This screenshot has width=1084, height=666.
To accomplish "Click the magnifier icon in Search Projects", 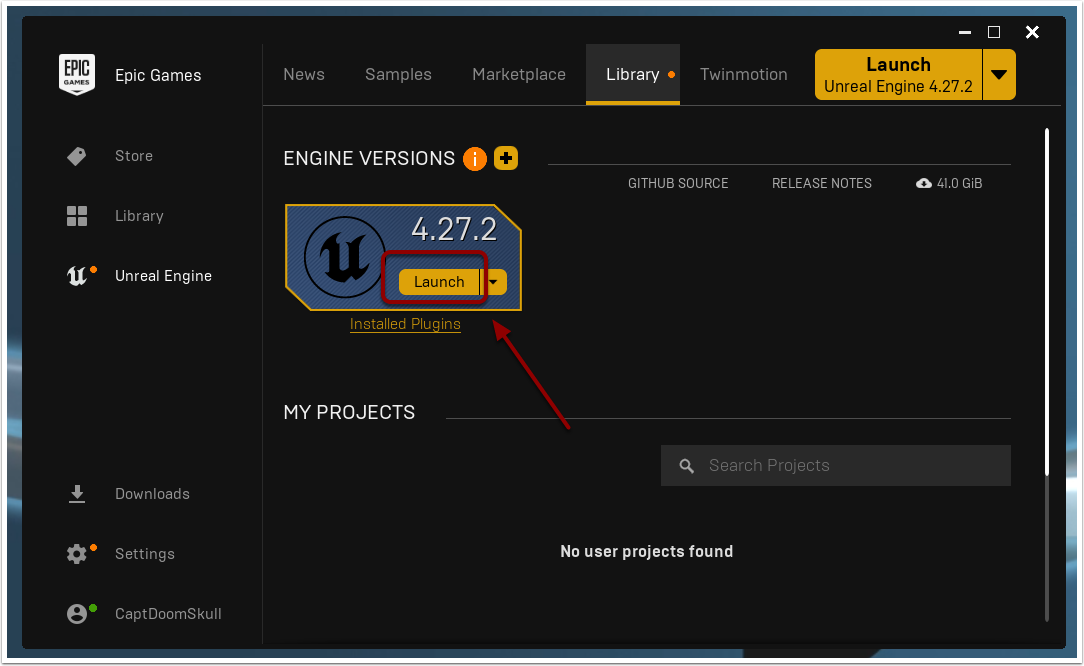I will 686,466.
